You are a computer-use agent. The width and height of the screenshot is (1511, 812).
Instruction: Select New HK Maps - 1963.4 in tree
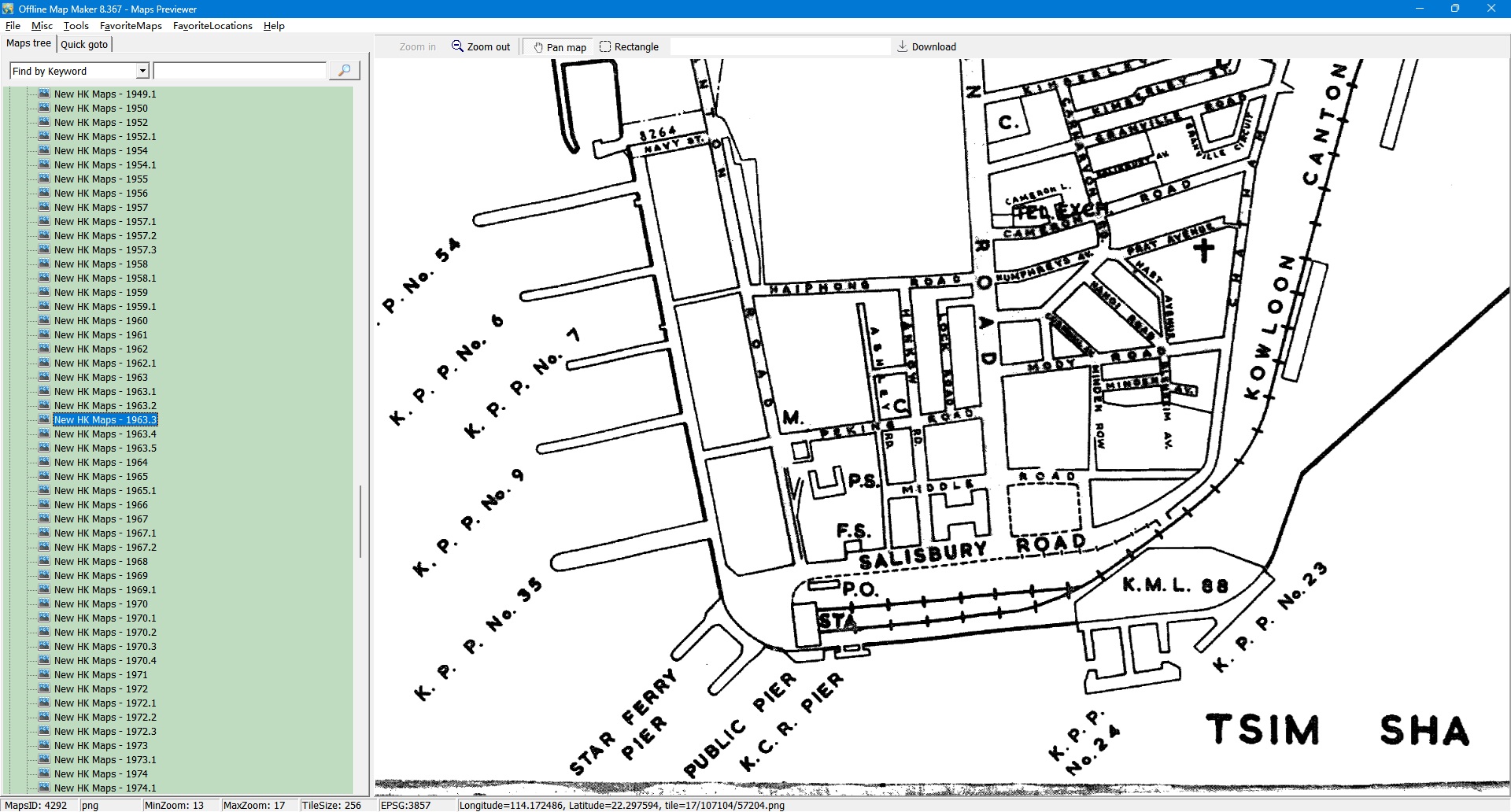tap(105, 434)
